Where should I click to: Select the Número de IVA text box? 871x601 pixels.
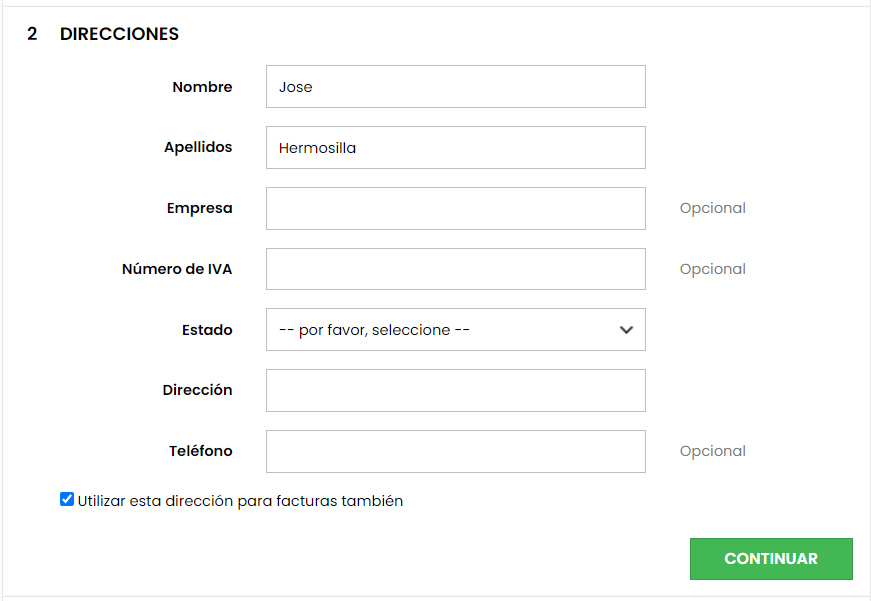(x=455, y=269)
